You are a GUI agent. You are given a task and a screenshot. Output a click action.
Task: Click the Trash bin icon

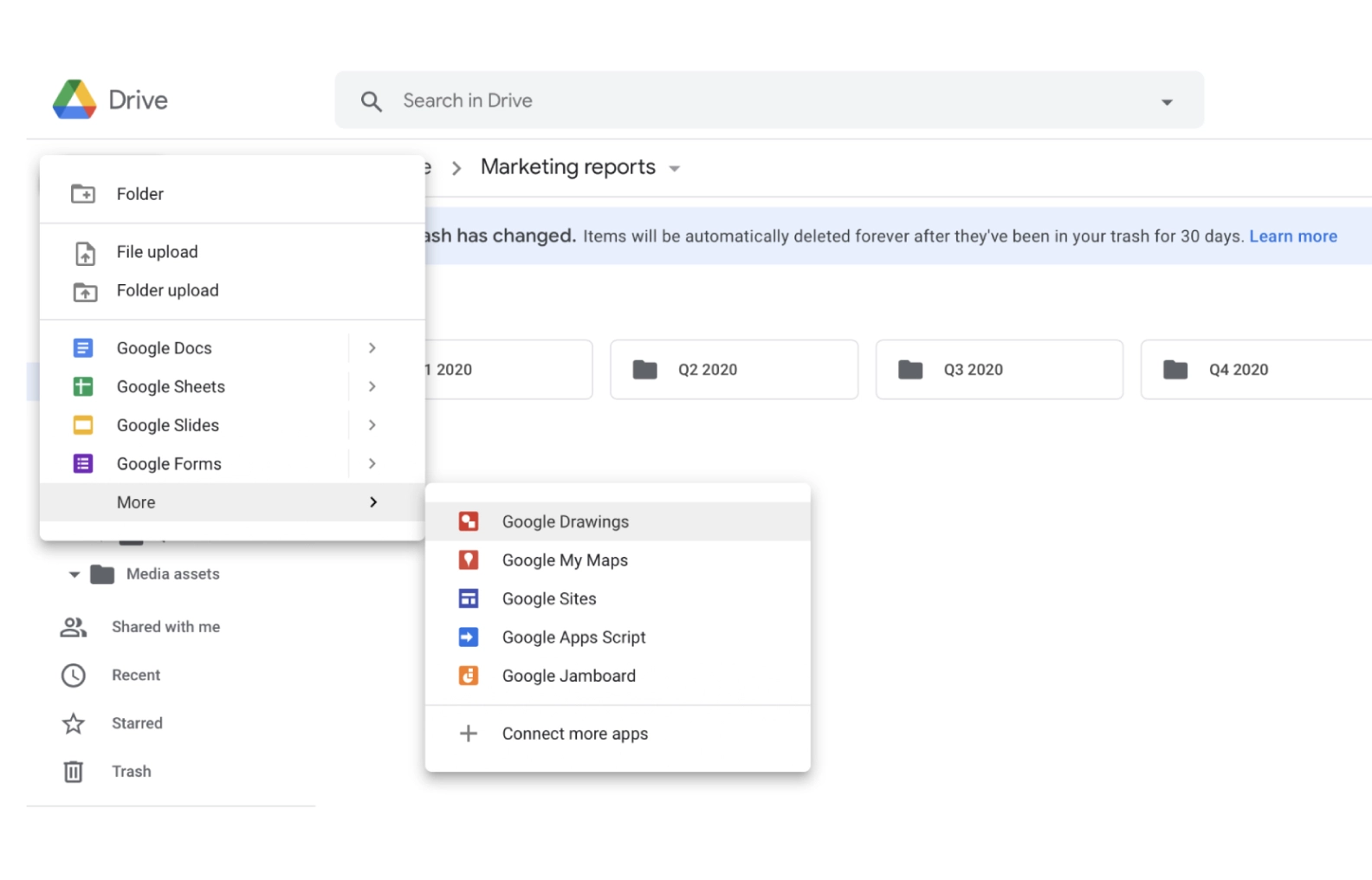point(74,772)
